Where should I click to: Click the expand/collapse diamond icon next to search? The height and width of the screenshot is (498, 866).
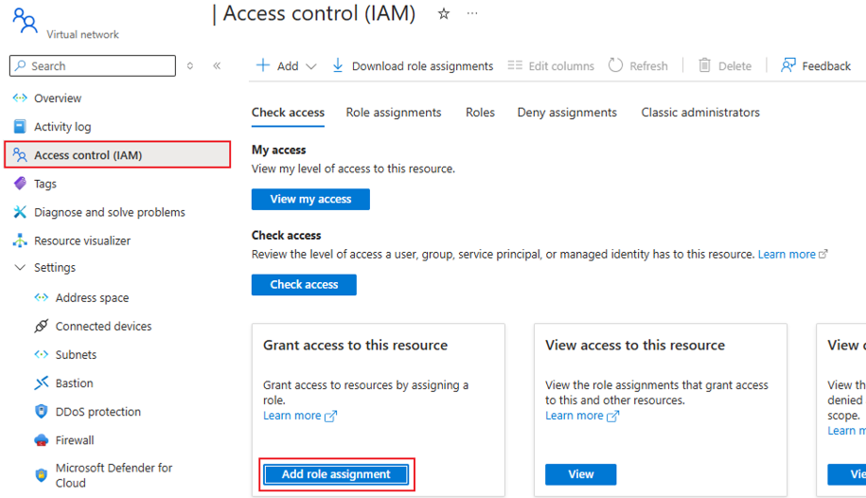pyautogui.click(x=190, y=66)
